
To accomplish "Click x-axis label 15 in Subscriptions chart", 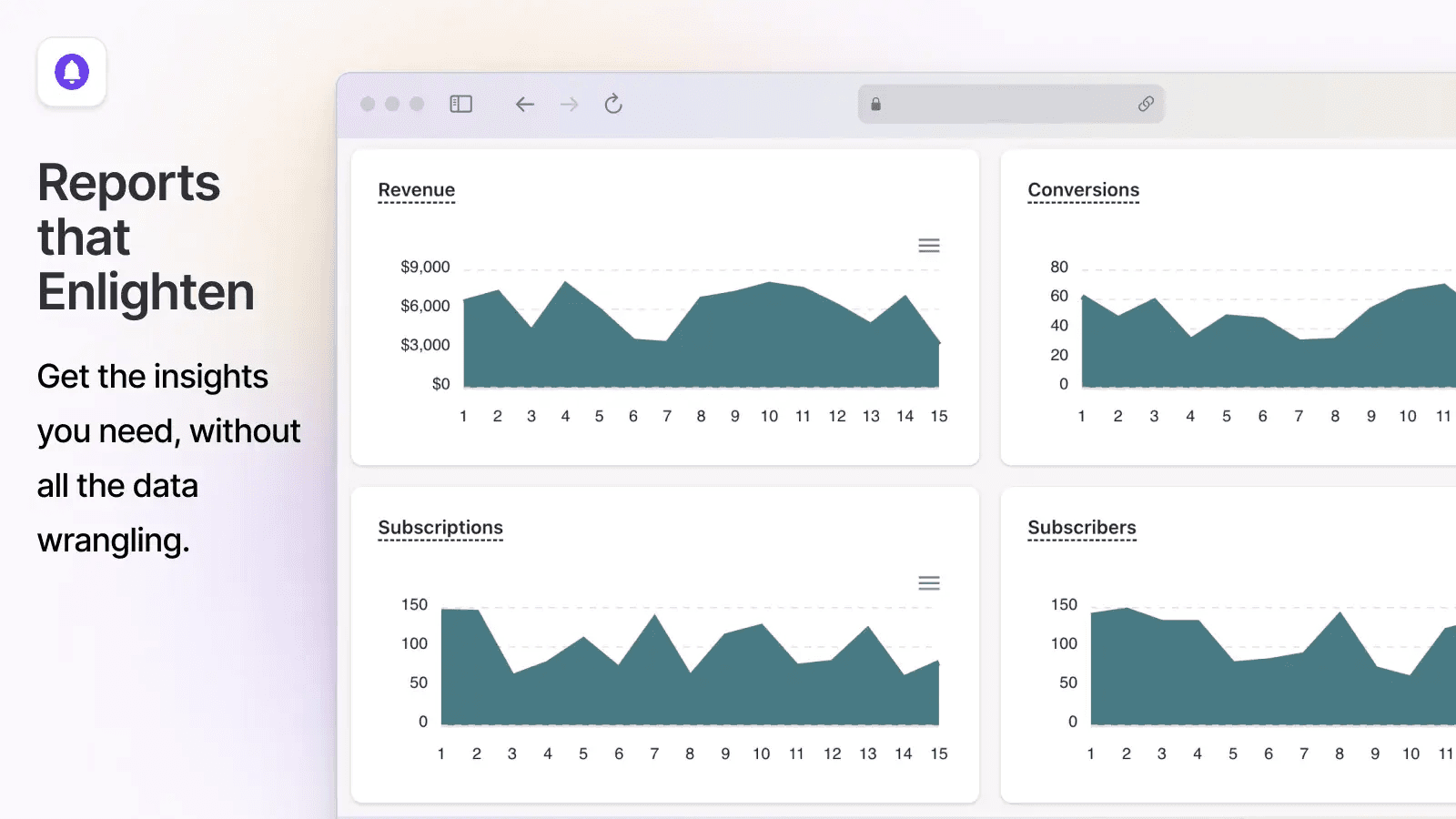I will 938,753.
